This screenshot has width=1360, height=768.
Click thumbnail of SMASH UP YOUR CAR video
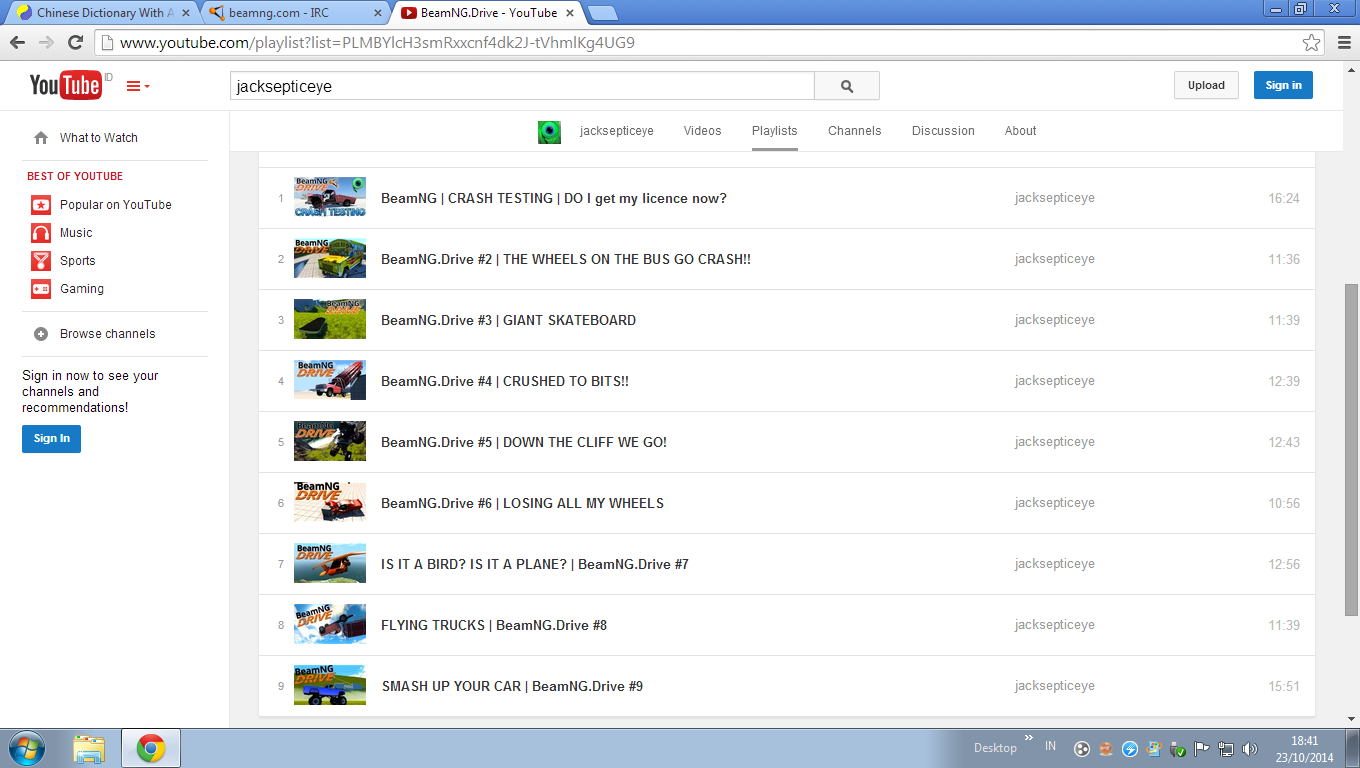click(330, 685)
